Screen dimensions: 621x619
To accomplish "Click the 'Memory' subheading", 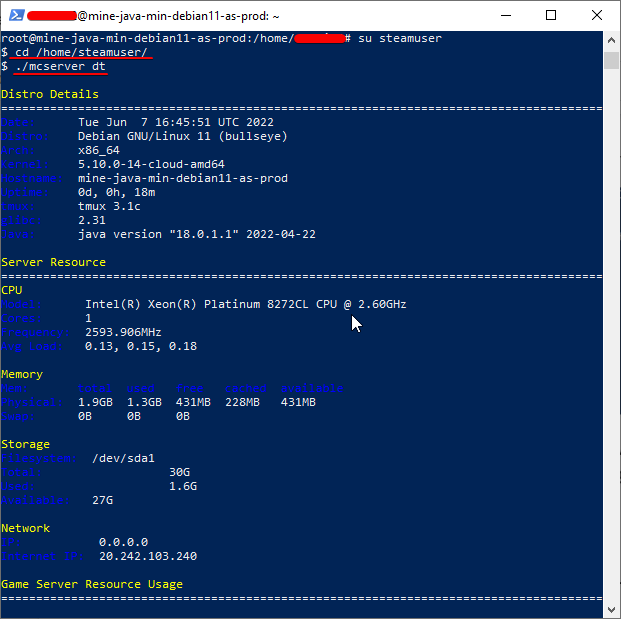I will click(22, 374).
